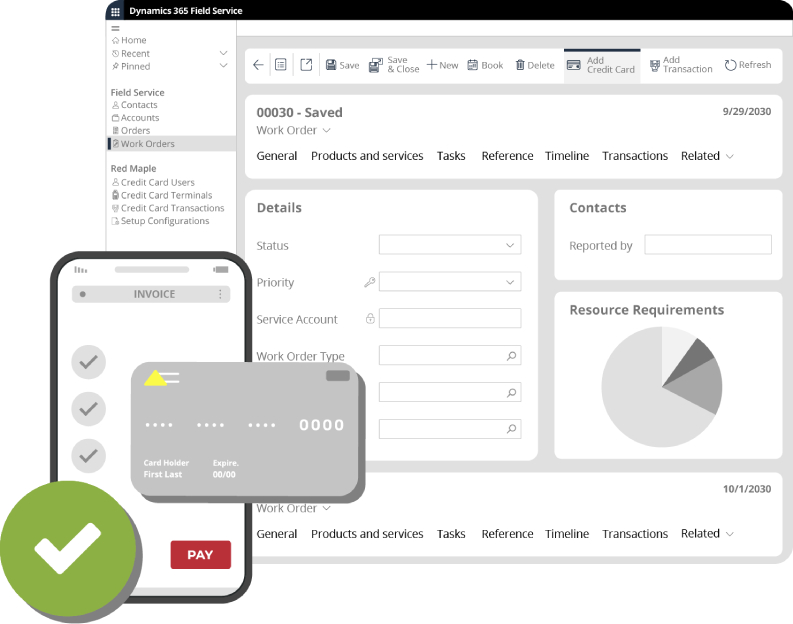Click the Reported by input field
The image size is (793, 624).
point(707,245)
